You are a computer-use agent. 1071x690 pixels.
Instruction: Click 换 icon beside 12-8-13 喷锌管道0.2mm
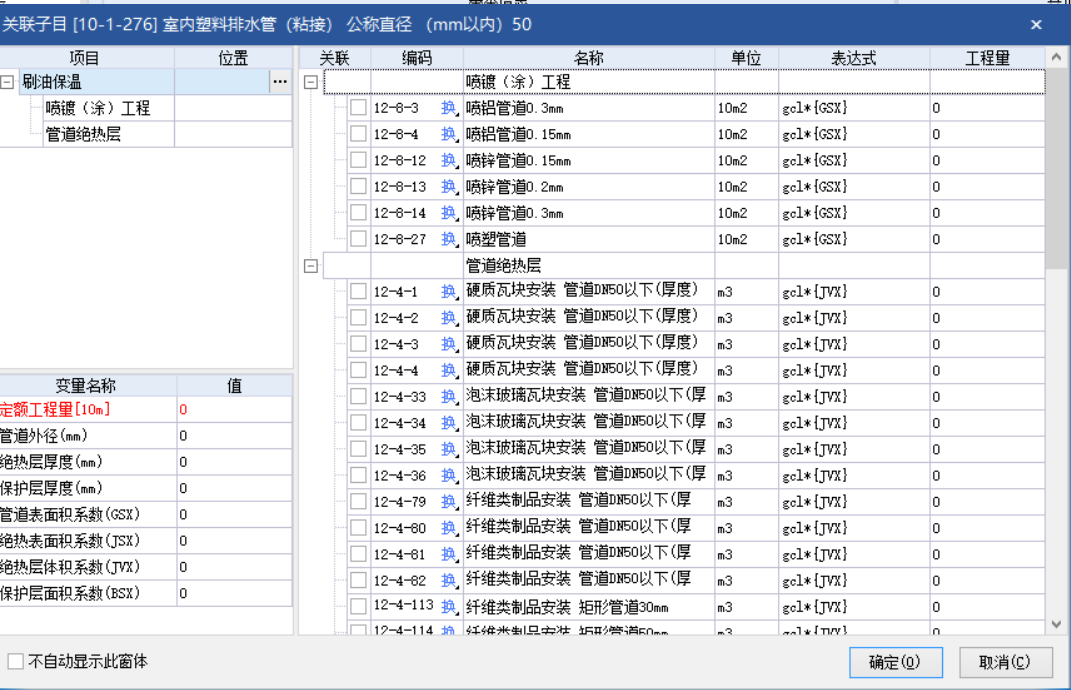tap(448, 186)
